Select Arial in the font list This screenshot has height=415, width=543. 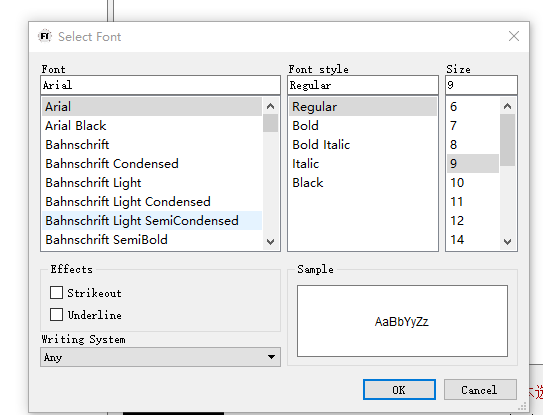coord(152,107)
